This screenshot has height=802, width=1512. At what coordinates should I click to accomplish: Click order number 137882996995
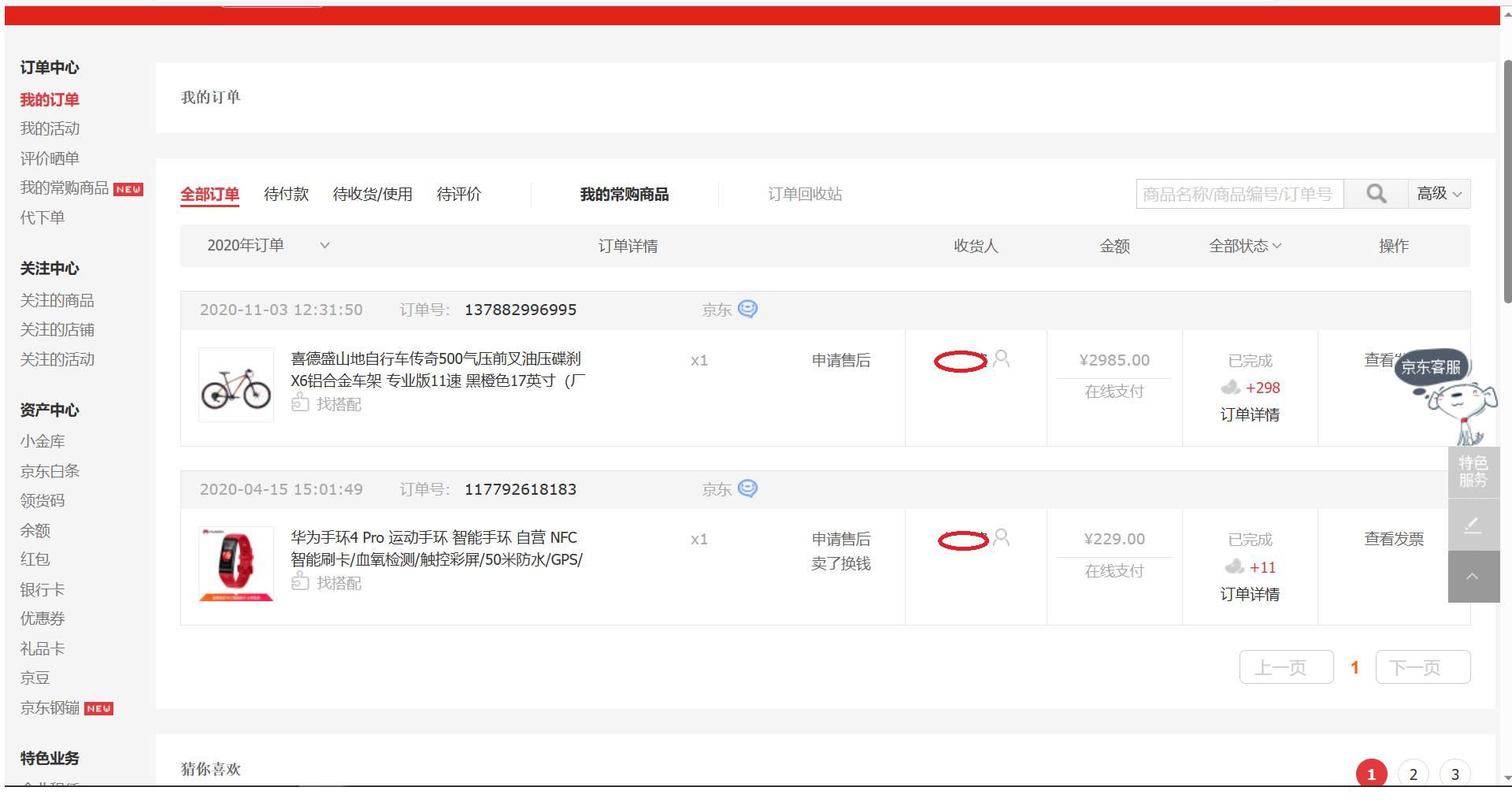[521, 310]
